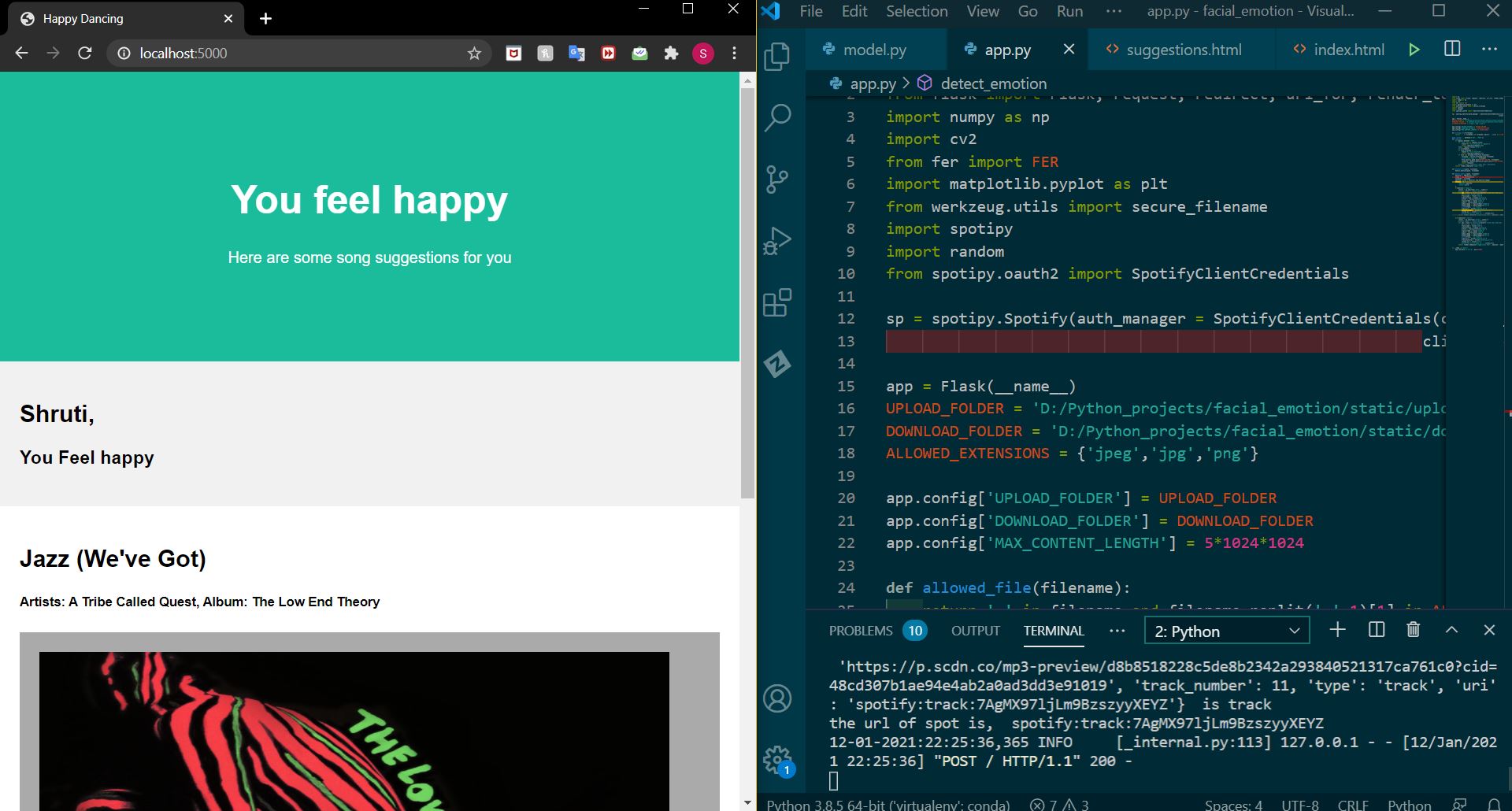Screen dimensions: 1512x811
Task: Show the PROBLEMS panel tab
Action: click(877, 631)
